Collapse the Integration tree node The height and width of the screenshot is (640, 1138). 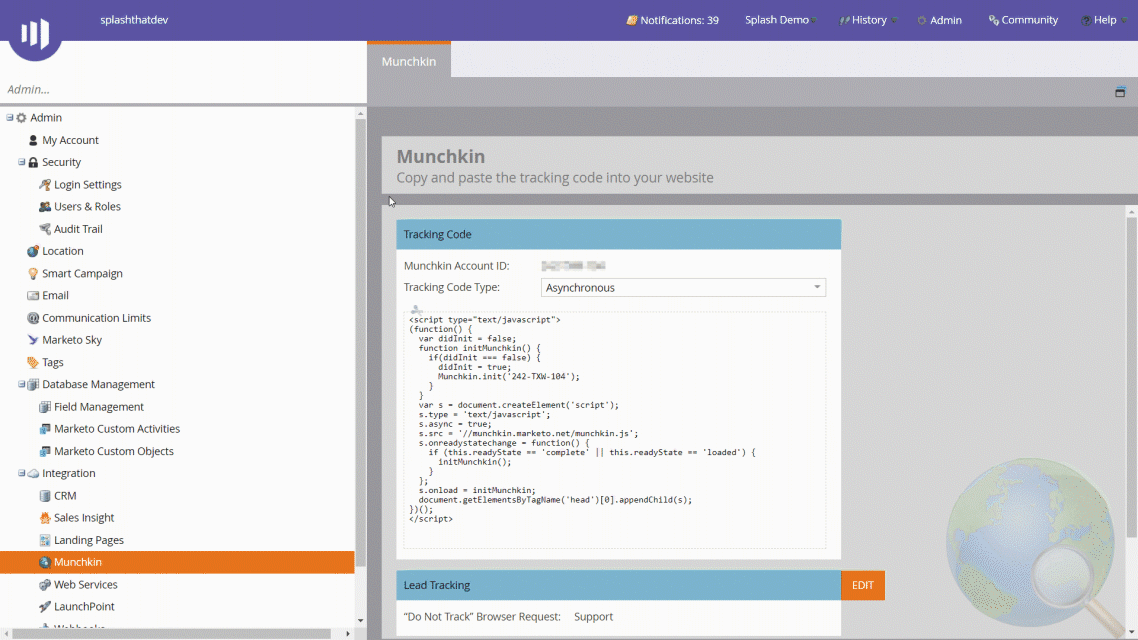(21, 473)
